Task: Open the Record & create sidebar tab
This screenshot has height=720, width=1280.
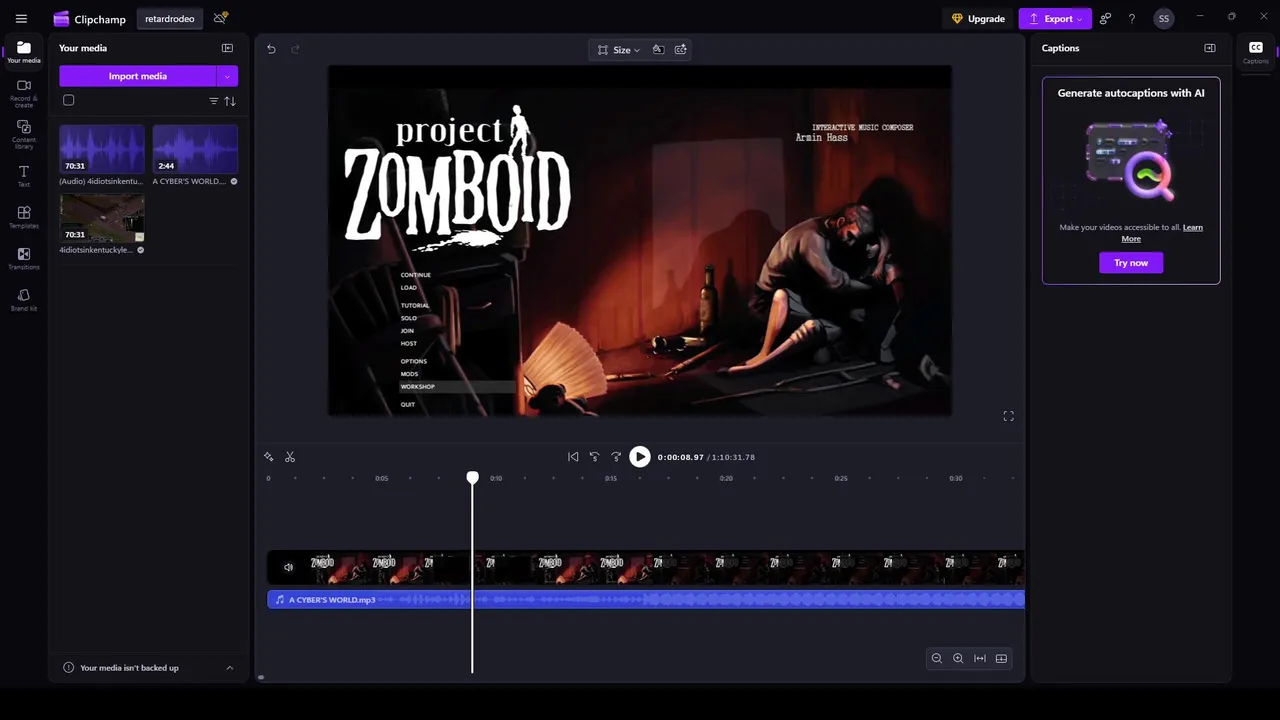Action: (x=24, y=93)
